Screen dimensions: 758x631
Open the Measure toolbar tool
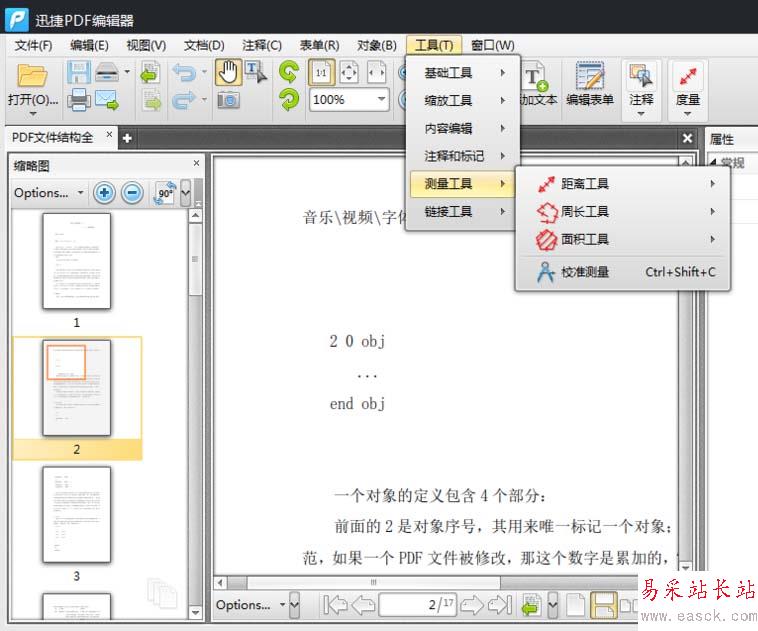point(688,89)
